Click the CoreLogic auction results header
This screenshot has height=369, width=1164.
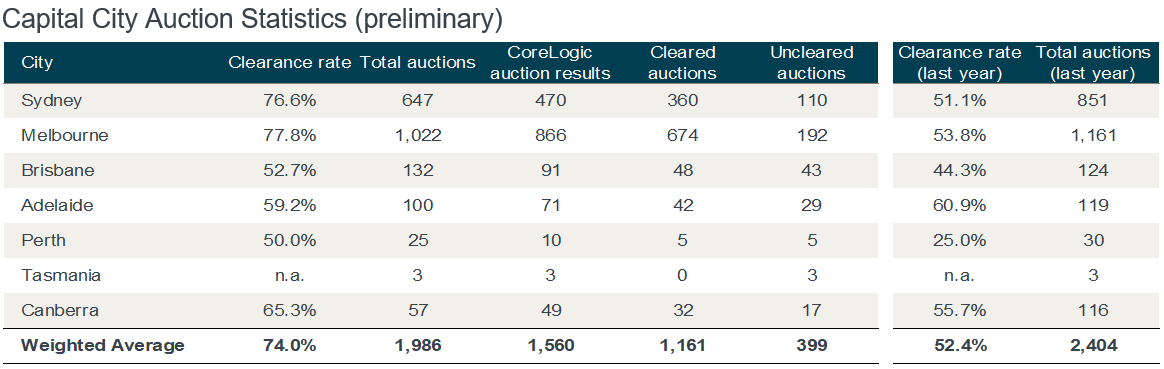551,63
